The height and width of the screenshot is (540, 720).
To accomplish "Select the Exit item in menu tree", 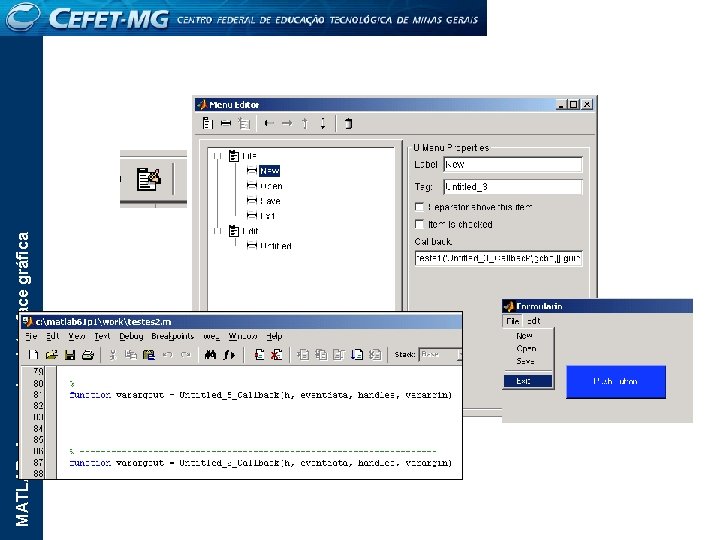I will [x=261, y=216].
